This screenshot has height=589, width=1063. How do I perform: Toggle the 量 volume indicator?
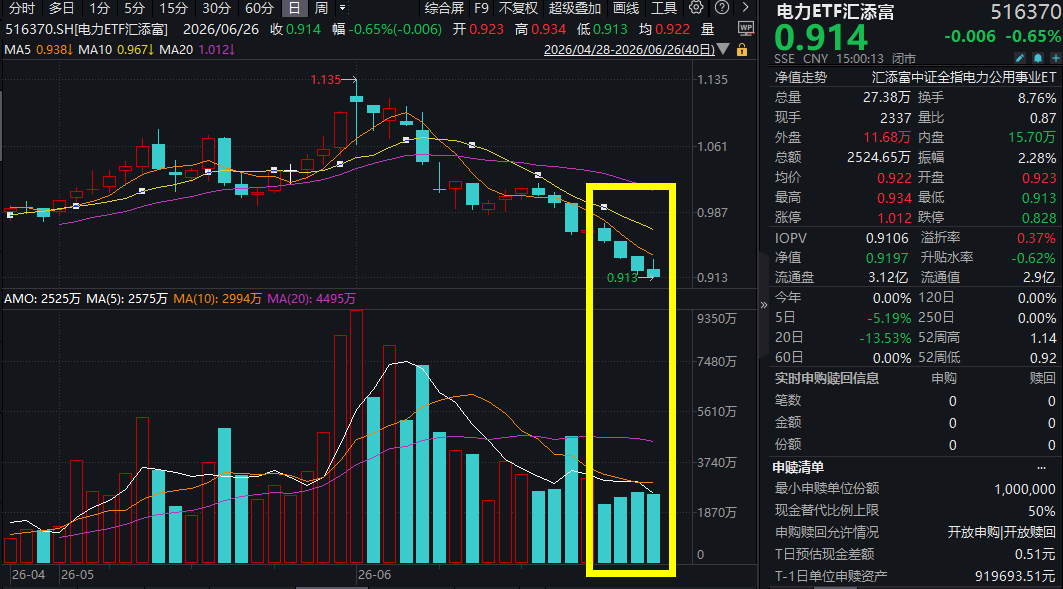point(708,29)
